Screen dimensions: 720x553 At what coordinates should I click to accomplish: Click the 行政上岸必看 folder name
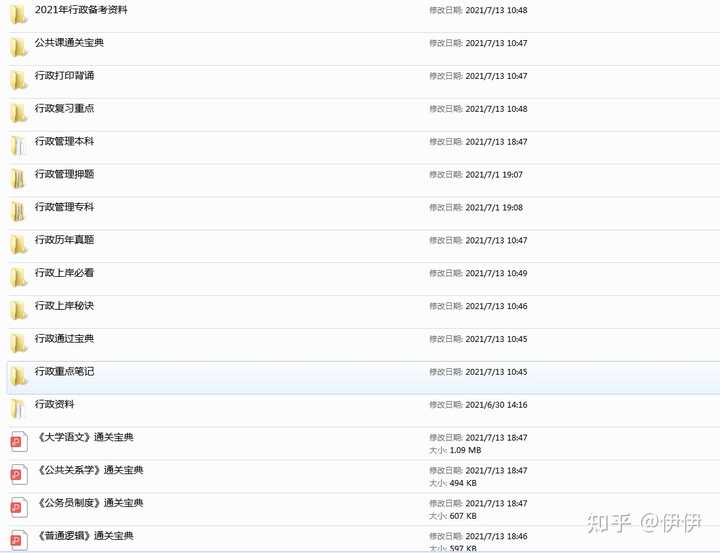click(64, 273)
